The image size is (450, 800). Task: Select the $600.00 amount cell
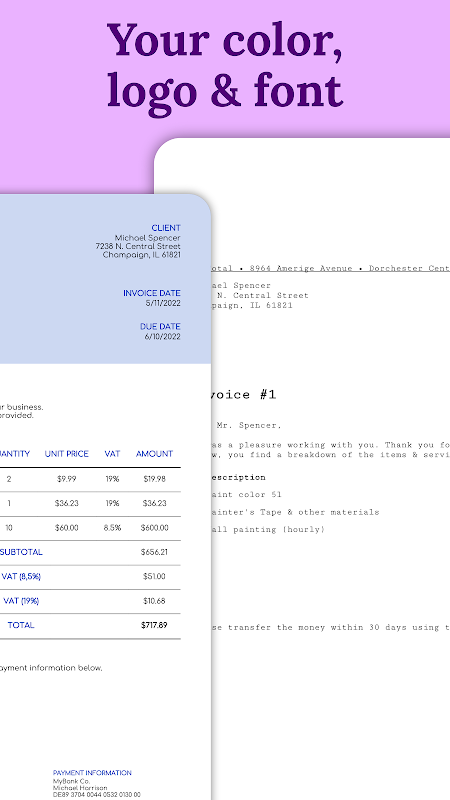[x=154, y=528]
